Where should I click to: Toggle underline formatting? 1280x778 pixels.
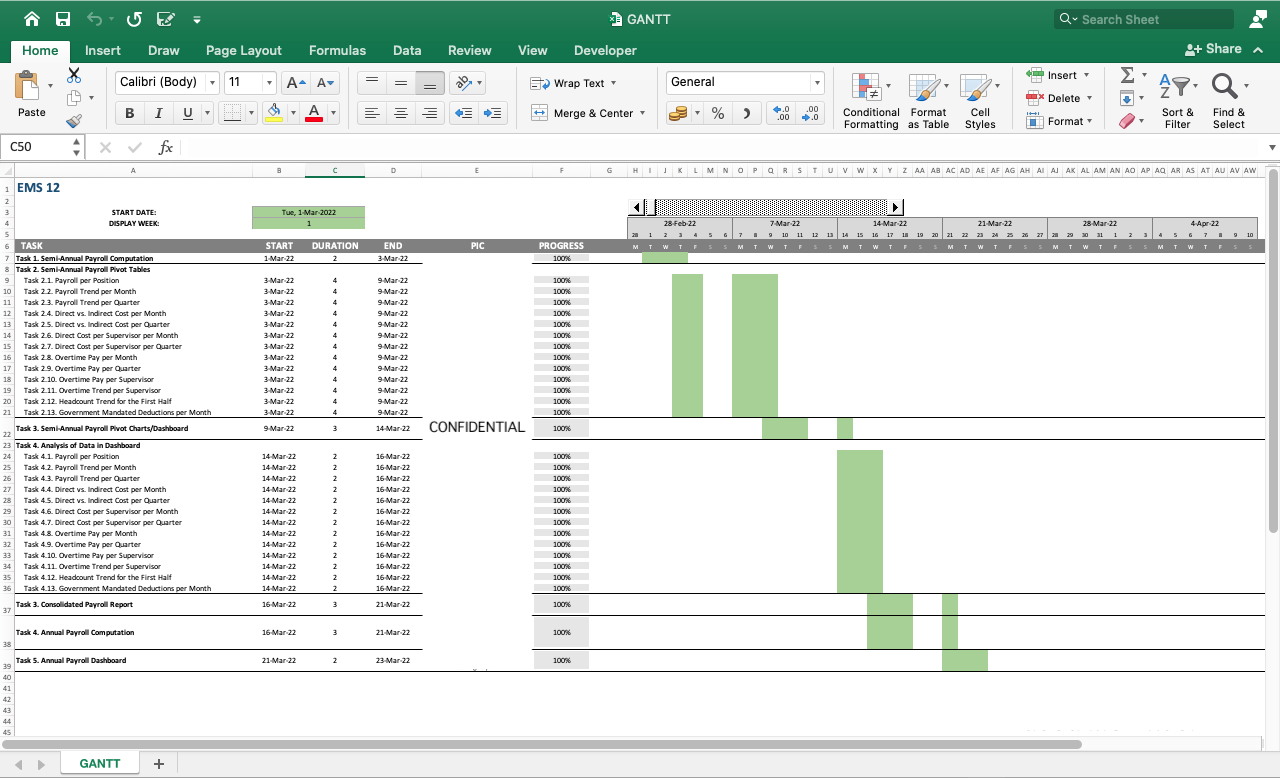[x=185, y=114]
